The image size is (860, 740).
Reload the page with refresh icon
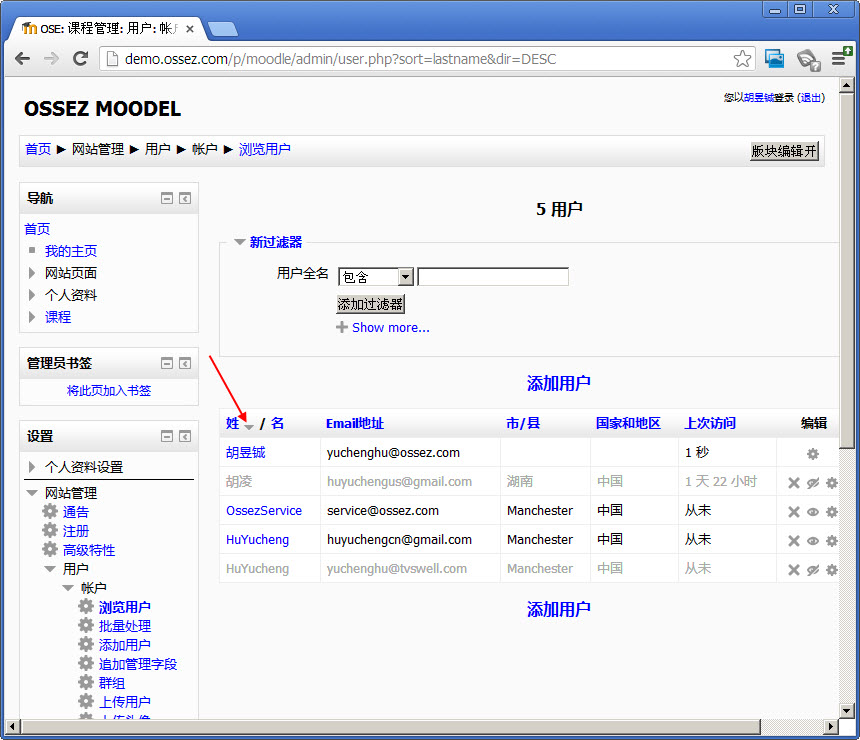[x=81, y=58]
